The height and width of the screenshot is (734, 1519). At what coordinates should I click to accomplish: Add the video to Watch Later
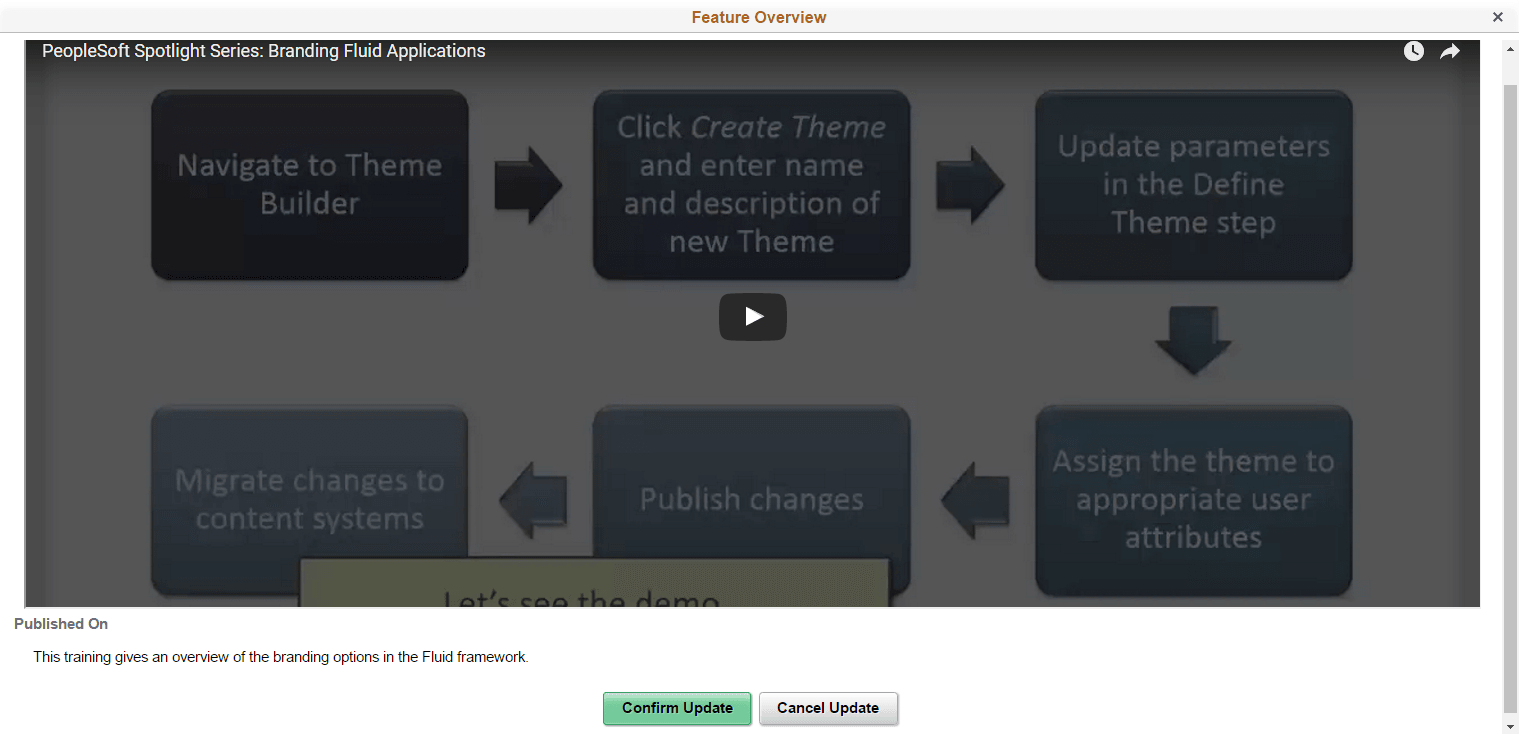1413,50
